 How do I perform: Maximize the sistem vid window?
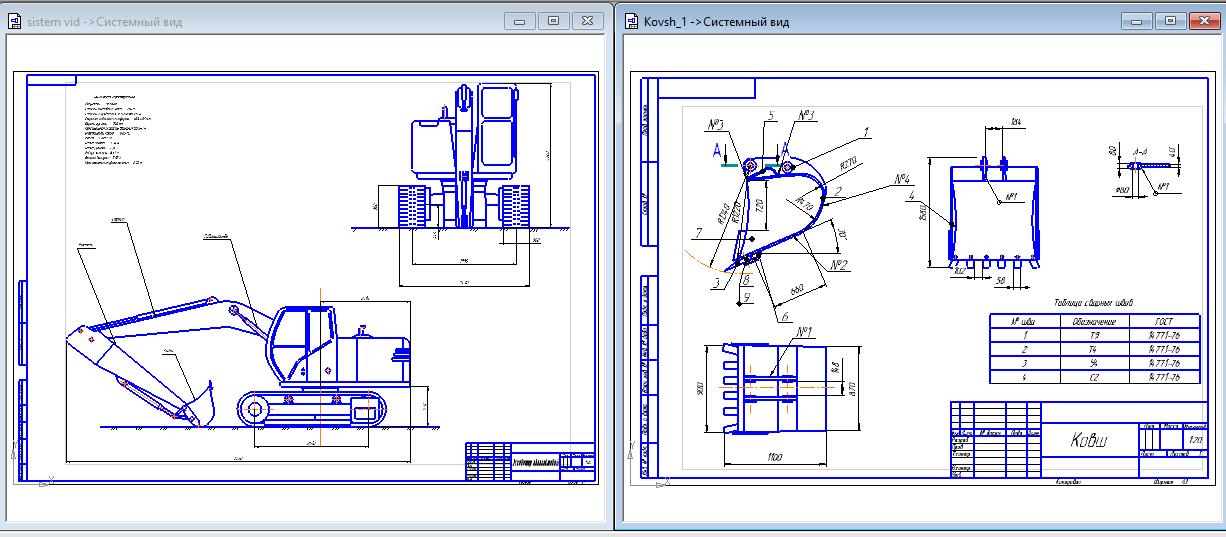point(553,20)
